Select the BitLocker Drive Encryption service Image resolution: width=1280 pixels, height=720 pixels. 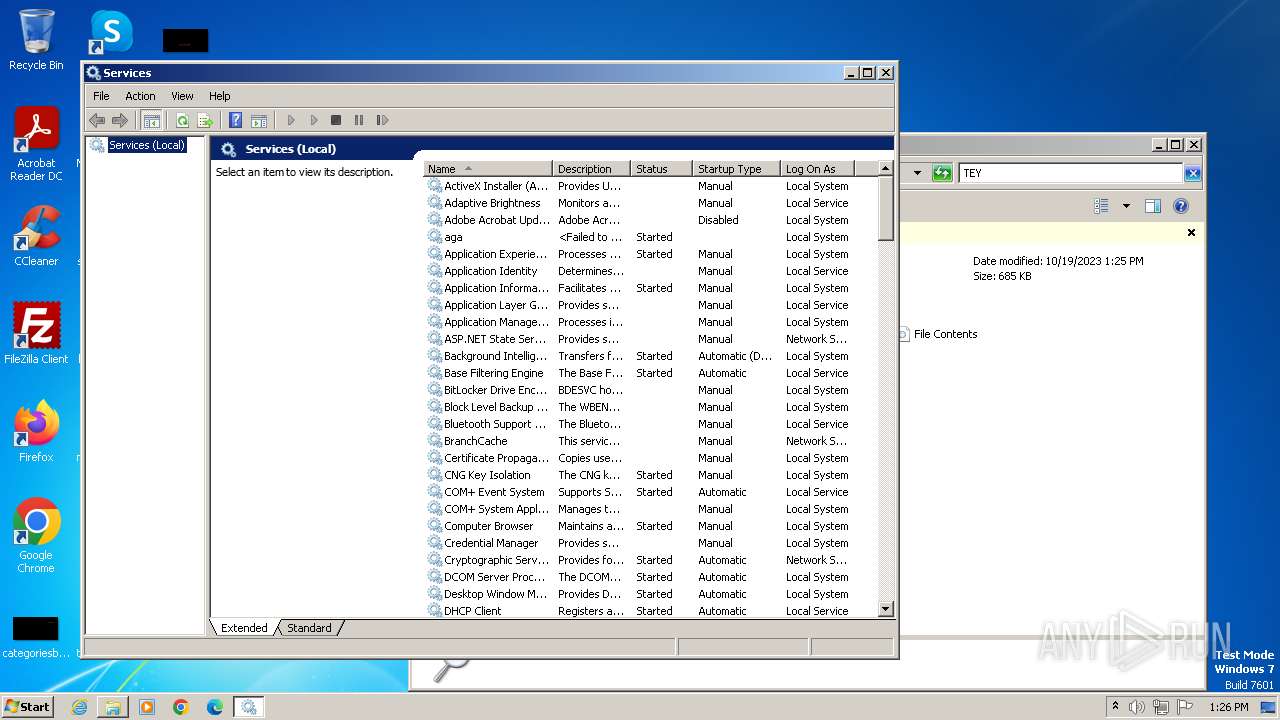(x=650, y=390)
